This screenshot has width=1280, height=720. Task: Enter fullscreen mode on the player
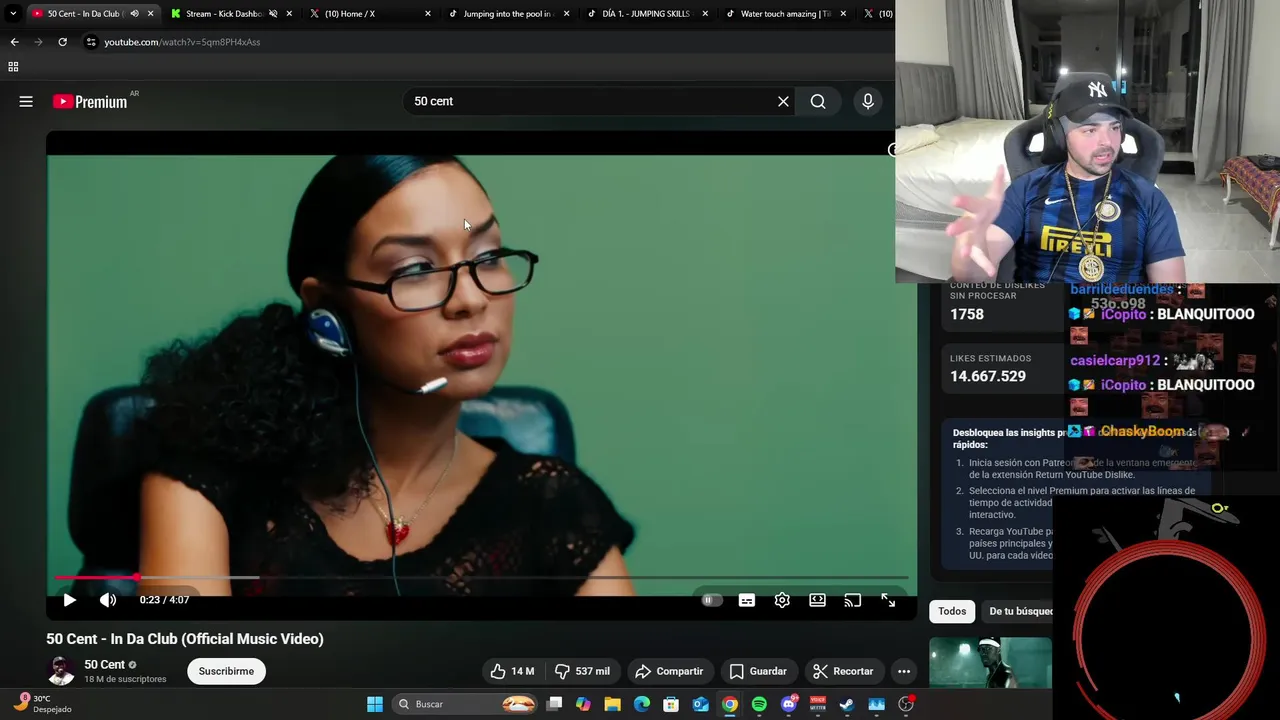pyautogui.click(x=888, y=600)
